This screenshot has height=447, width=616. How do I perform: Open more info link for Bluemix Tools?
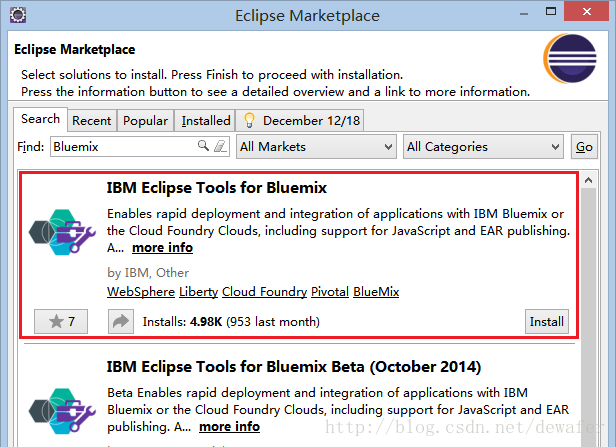pyautogui.click(x=162, y=248)
